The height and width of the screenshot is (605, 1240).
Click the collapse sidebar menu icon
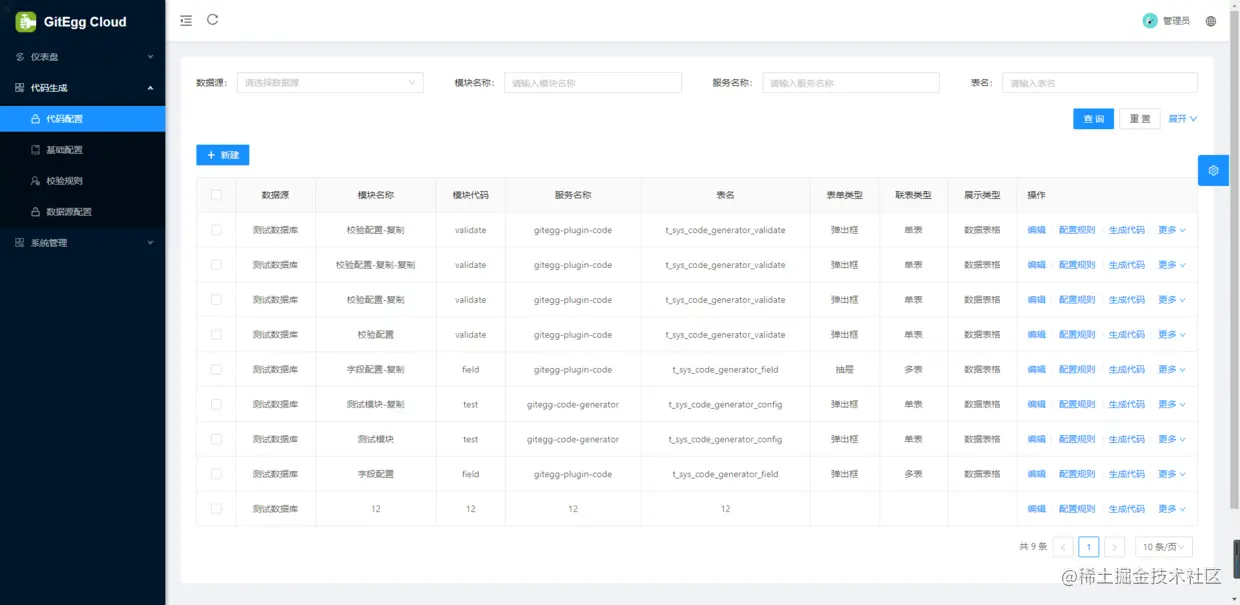coord(185,20)
